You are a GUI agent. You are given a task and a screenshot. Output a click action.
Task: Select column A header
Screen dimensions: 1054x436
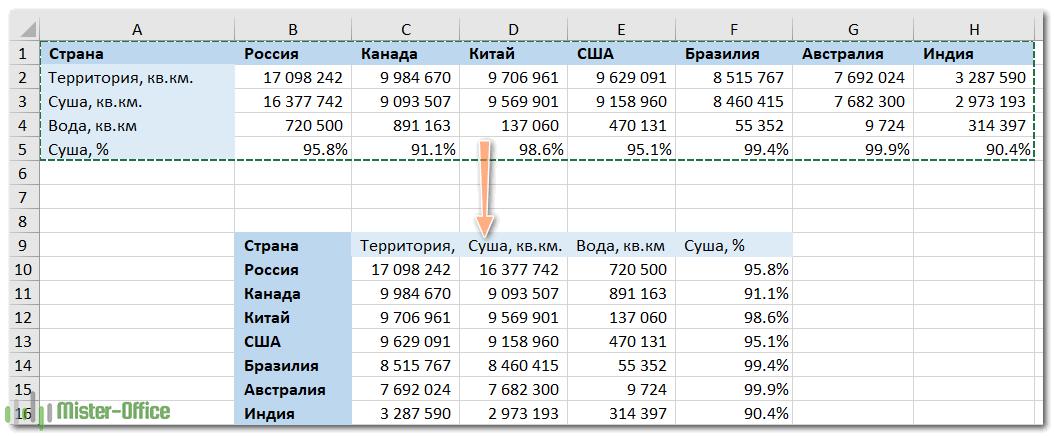[137, 30]
